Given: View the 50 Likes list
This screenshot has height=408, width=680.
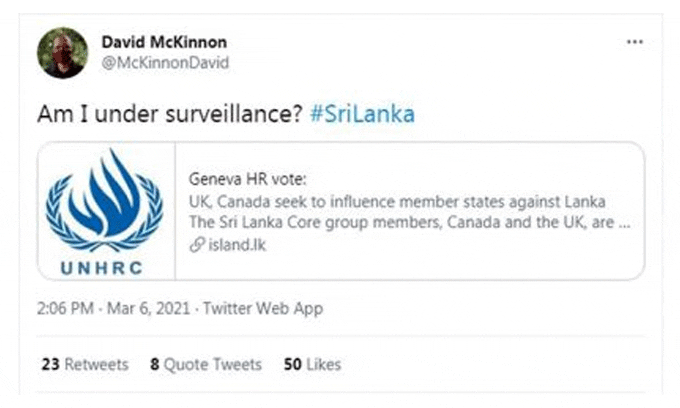Looking at the screenshot, I should (312, 364).
